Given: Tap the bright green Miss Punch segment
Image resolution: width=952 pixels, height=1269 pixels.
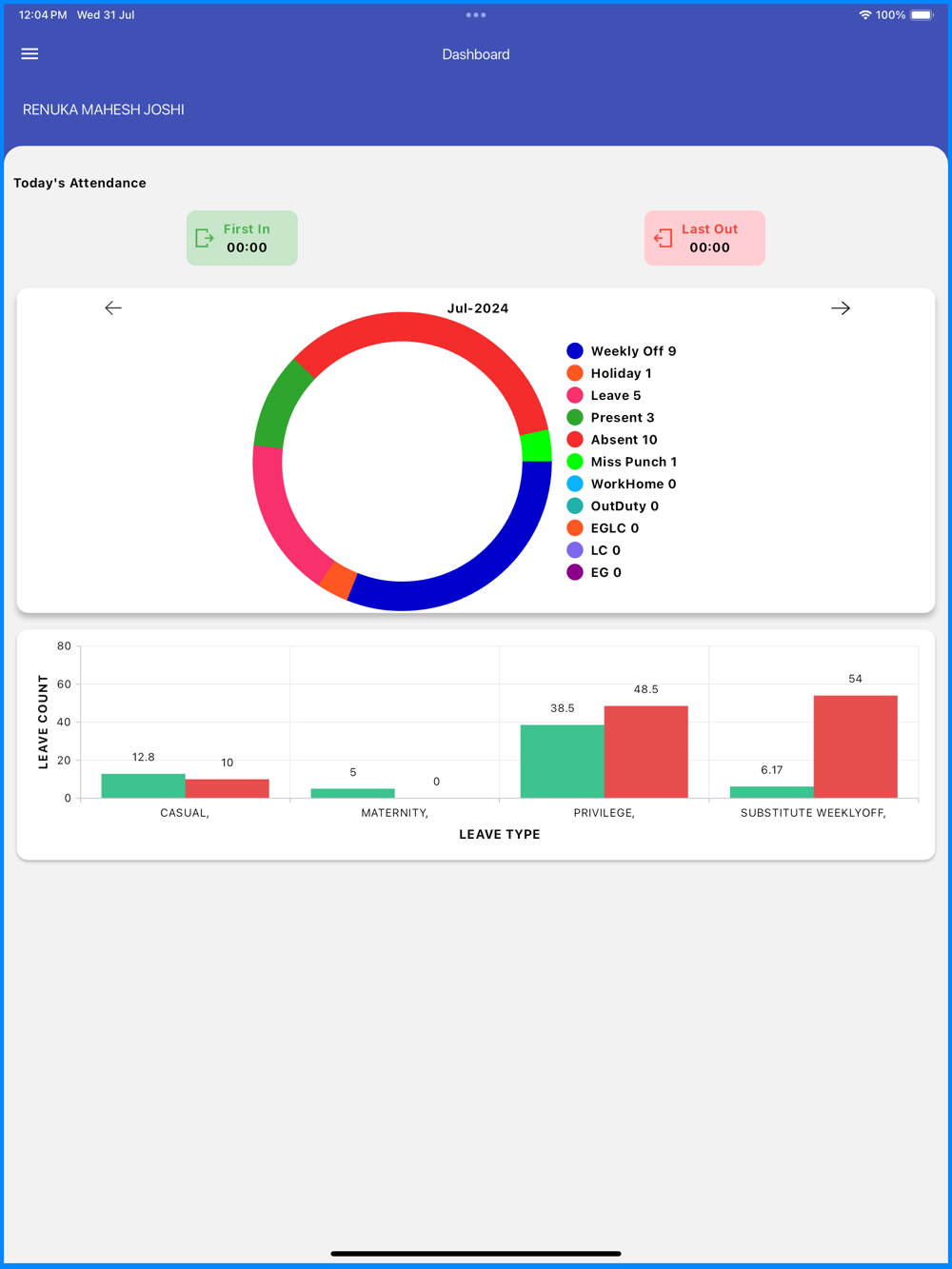Looking at the screenshot, I should click(537, 446).
